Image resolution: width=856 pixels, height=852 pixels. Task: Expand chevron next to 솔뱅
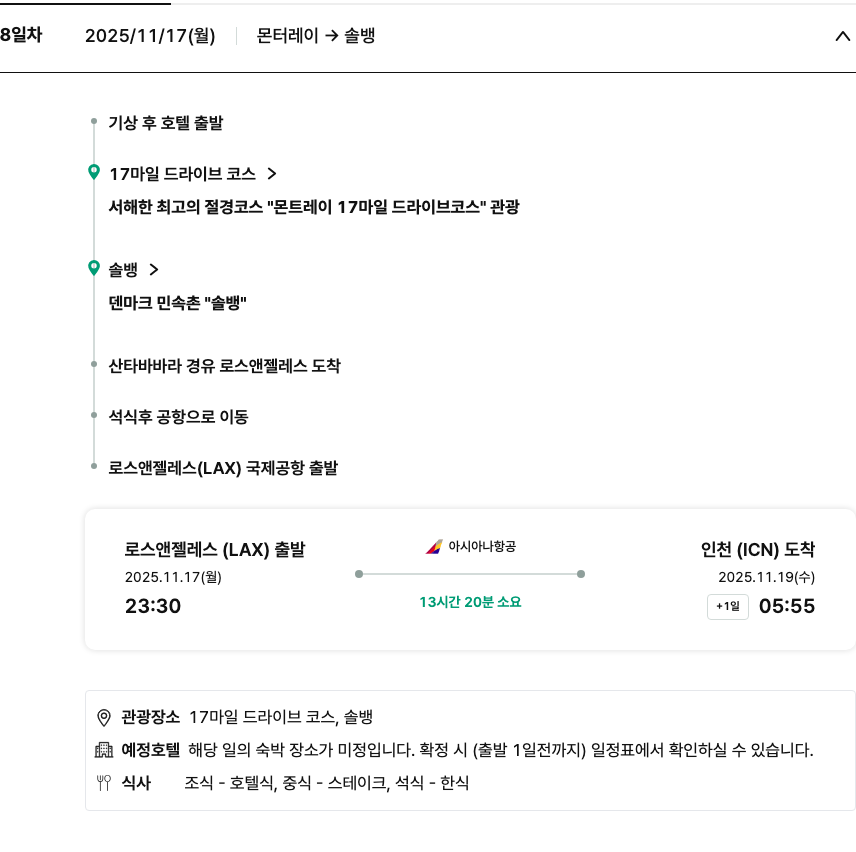coord(153,269)
